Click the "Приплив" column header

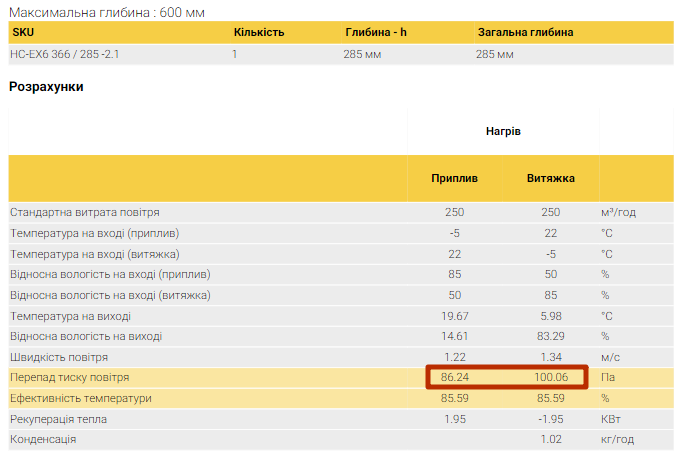[455, 179]
